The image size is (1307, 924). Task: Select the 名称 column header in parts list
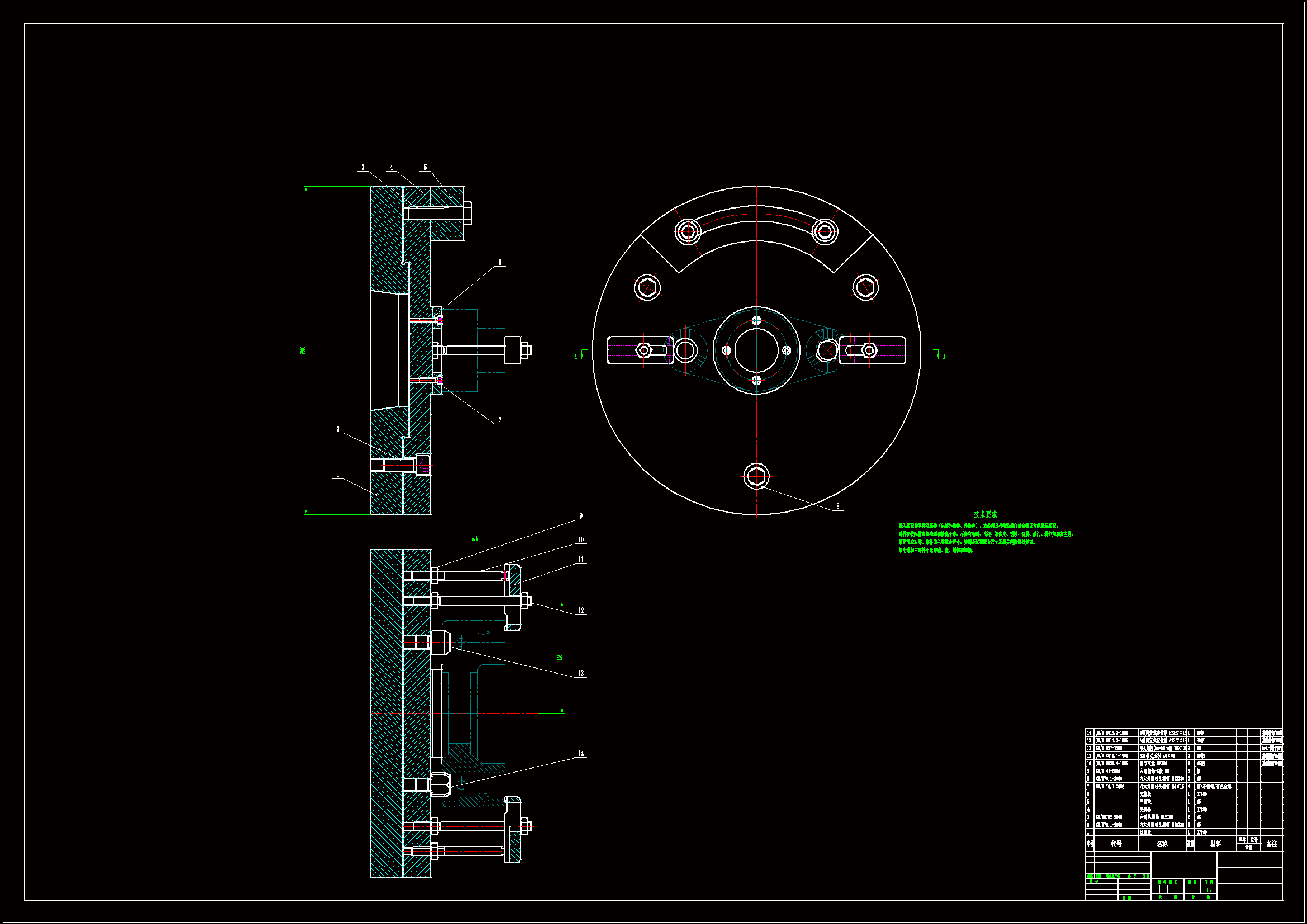pos(1162,844)
